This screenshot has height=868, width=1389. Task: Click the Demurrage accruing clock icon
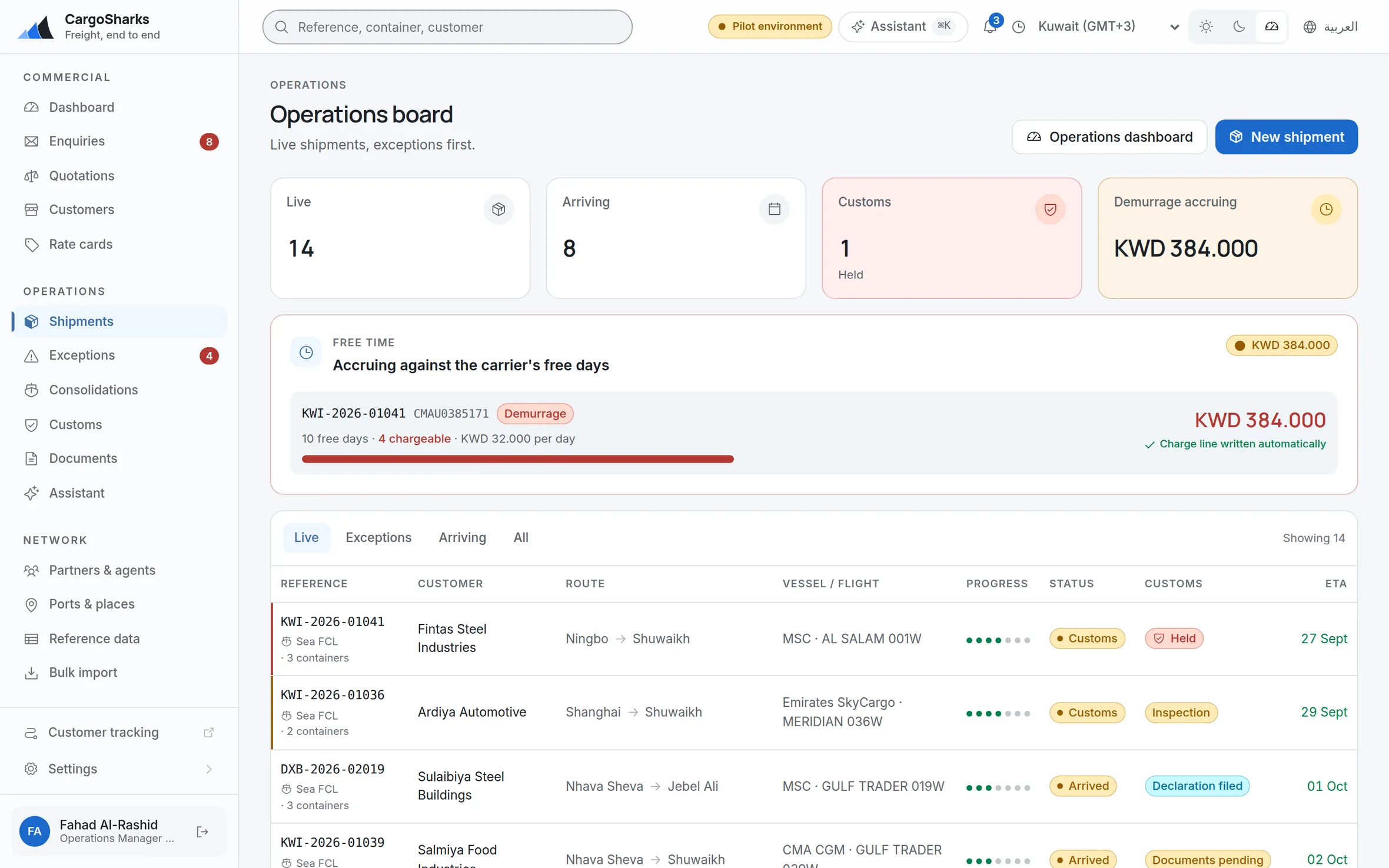click(1326, 209)
